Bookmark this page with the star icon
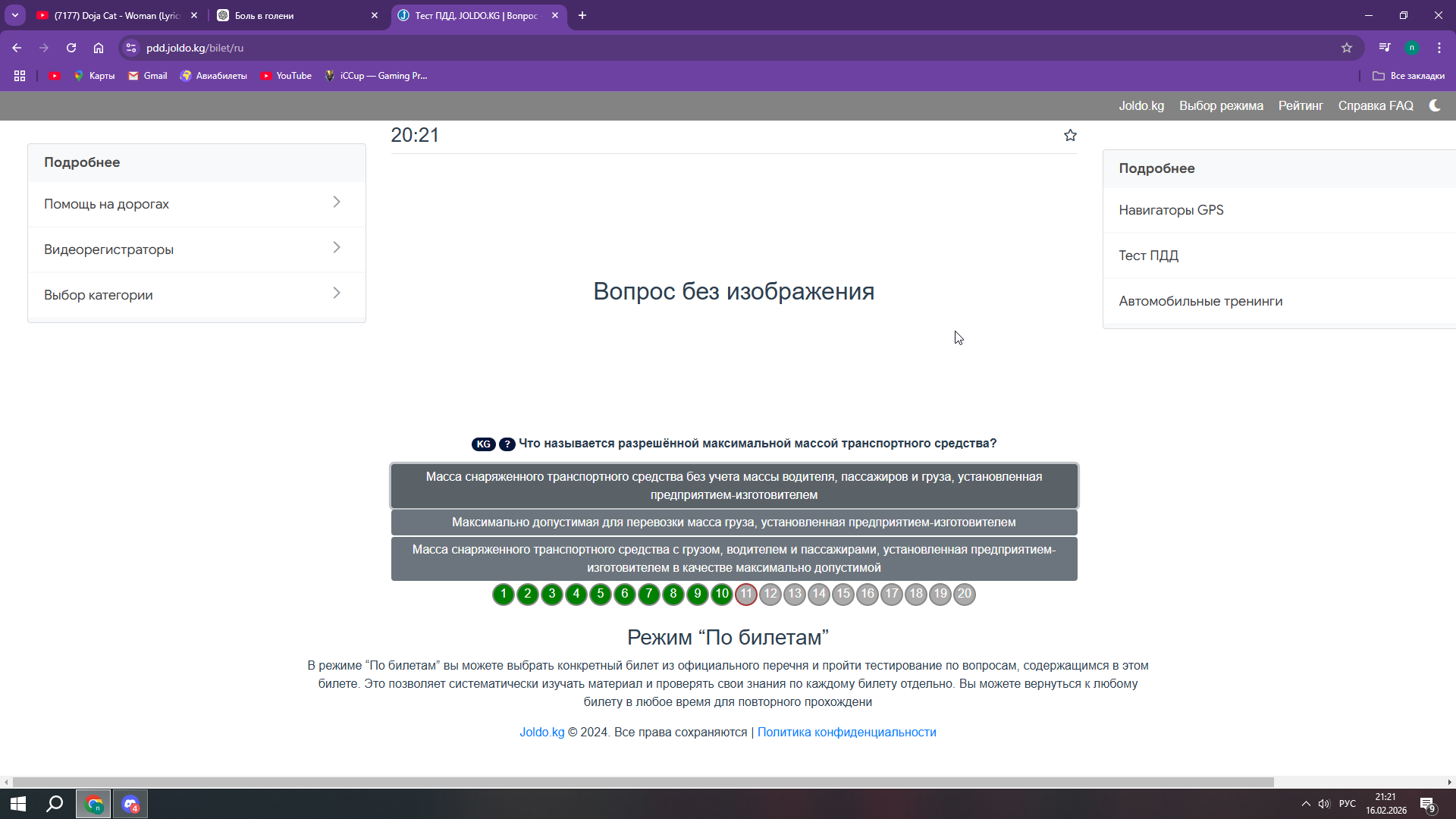Screen dimensions: 1456x819 1346,48
